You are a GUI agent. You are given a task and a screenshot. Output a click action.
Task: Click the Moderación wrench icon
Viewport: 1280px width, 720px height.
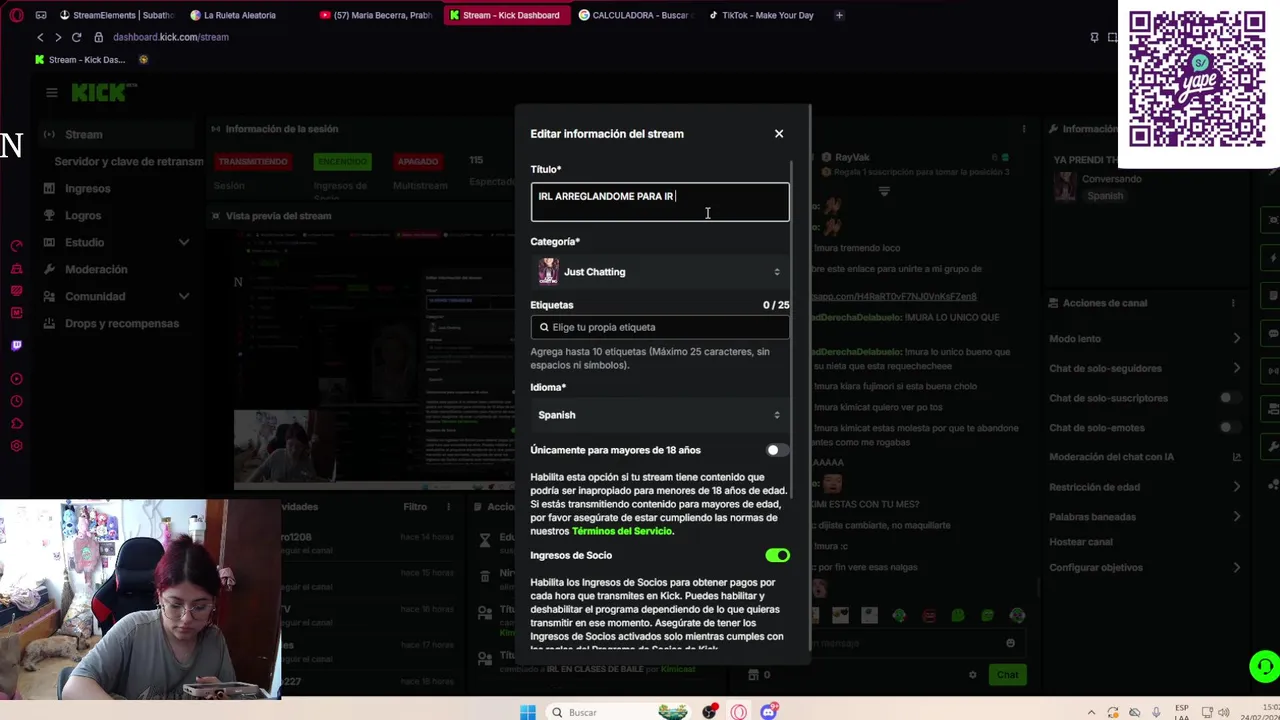click(x=49, y=269)
